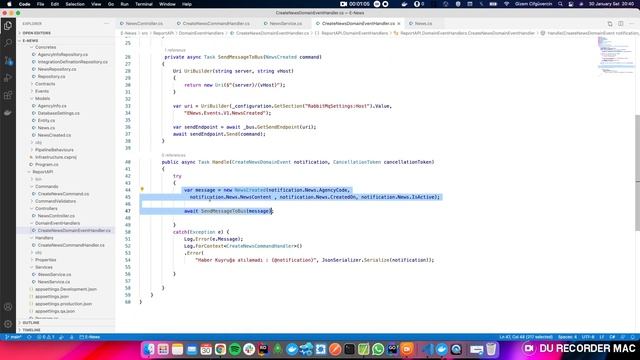Image resolution: width=640 pixels, height=360 pixels.
Task: Click the editor minimap preview
Action: (x=616, y=56)
